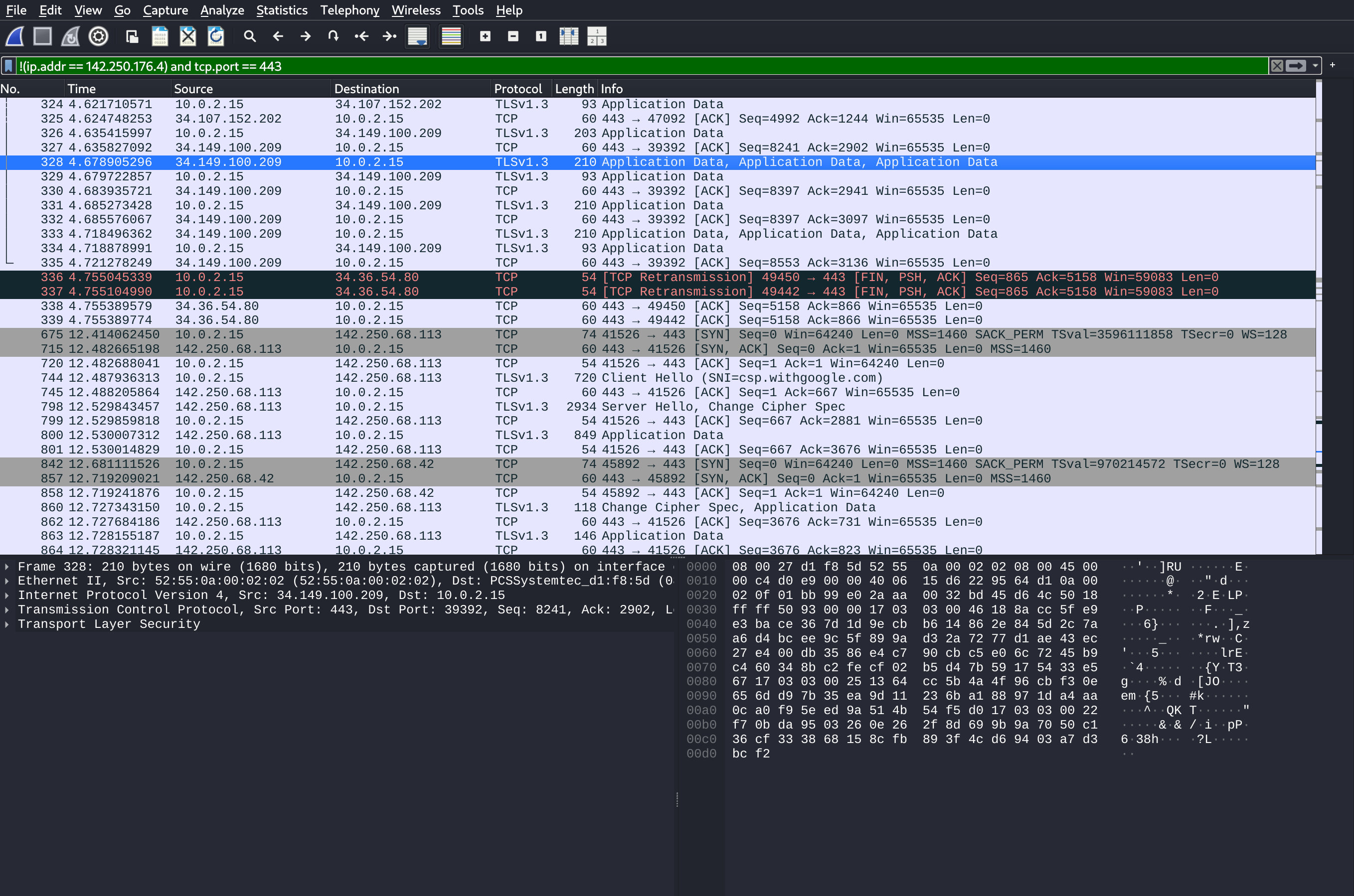Open capture options gear icon
The height and width of the screenshot is (896, 1354).
point(98,36)
